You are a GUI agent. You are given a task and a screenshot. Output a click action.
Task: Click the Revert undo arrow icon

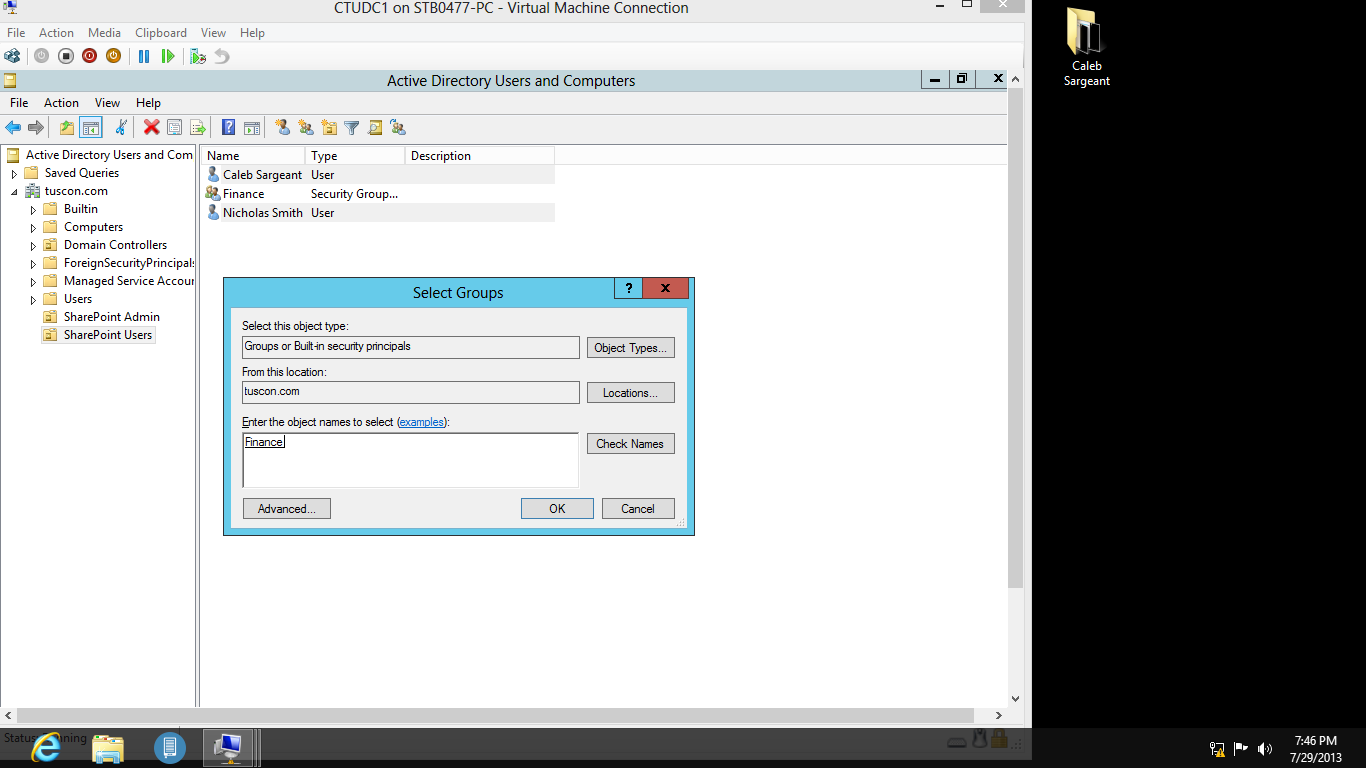pos(222,56)
